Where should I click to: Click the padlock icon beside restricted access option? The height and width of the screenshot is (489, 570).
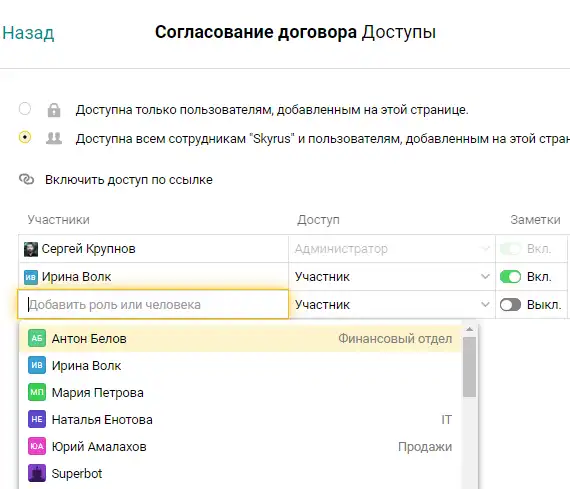(x=54, y=110)
